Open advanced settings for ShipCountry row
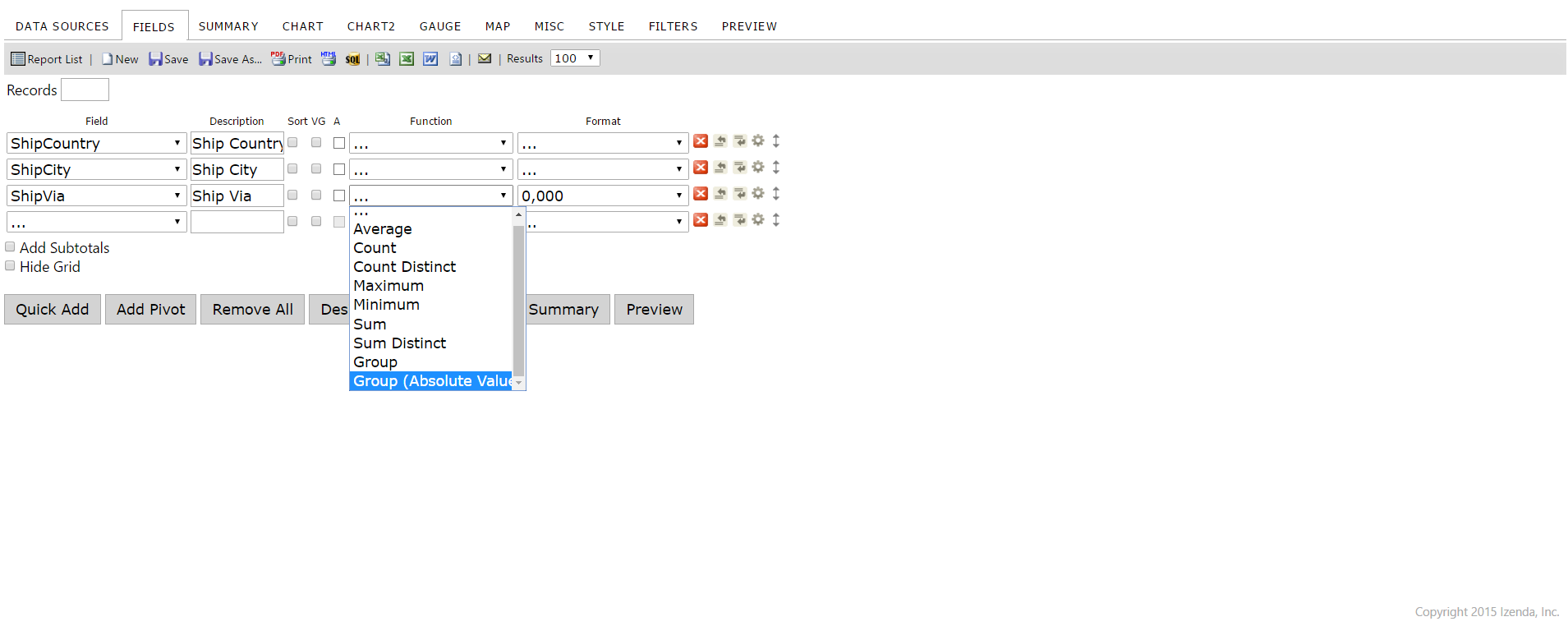The height and width of the screenshot is (626, 1568). point(758,141)
